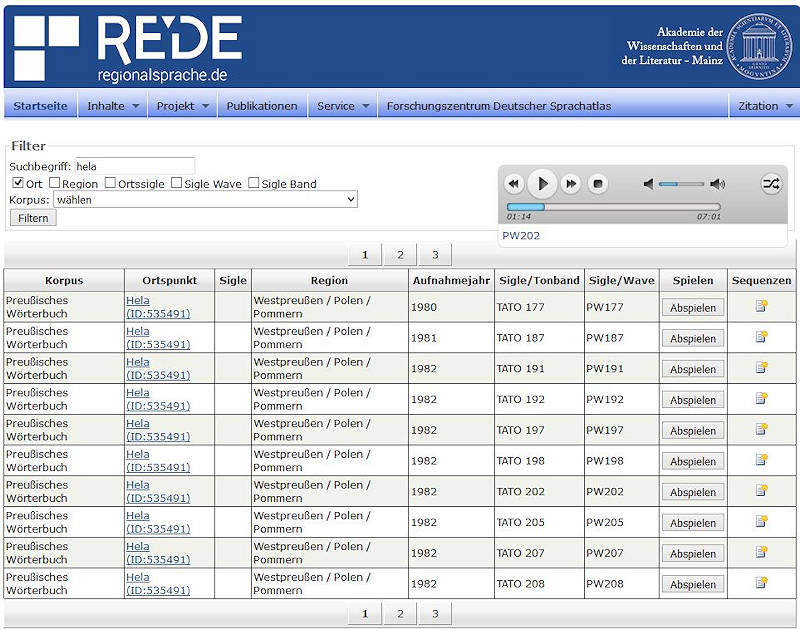This screenshot has width=800, height=630.
Task: Skip forward in the audio player
Action: [570, 184]
